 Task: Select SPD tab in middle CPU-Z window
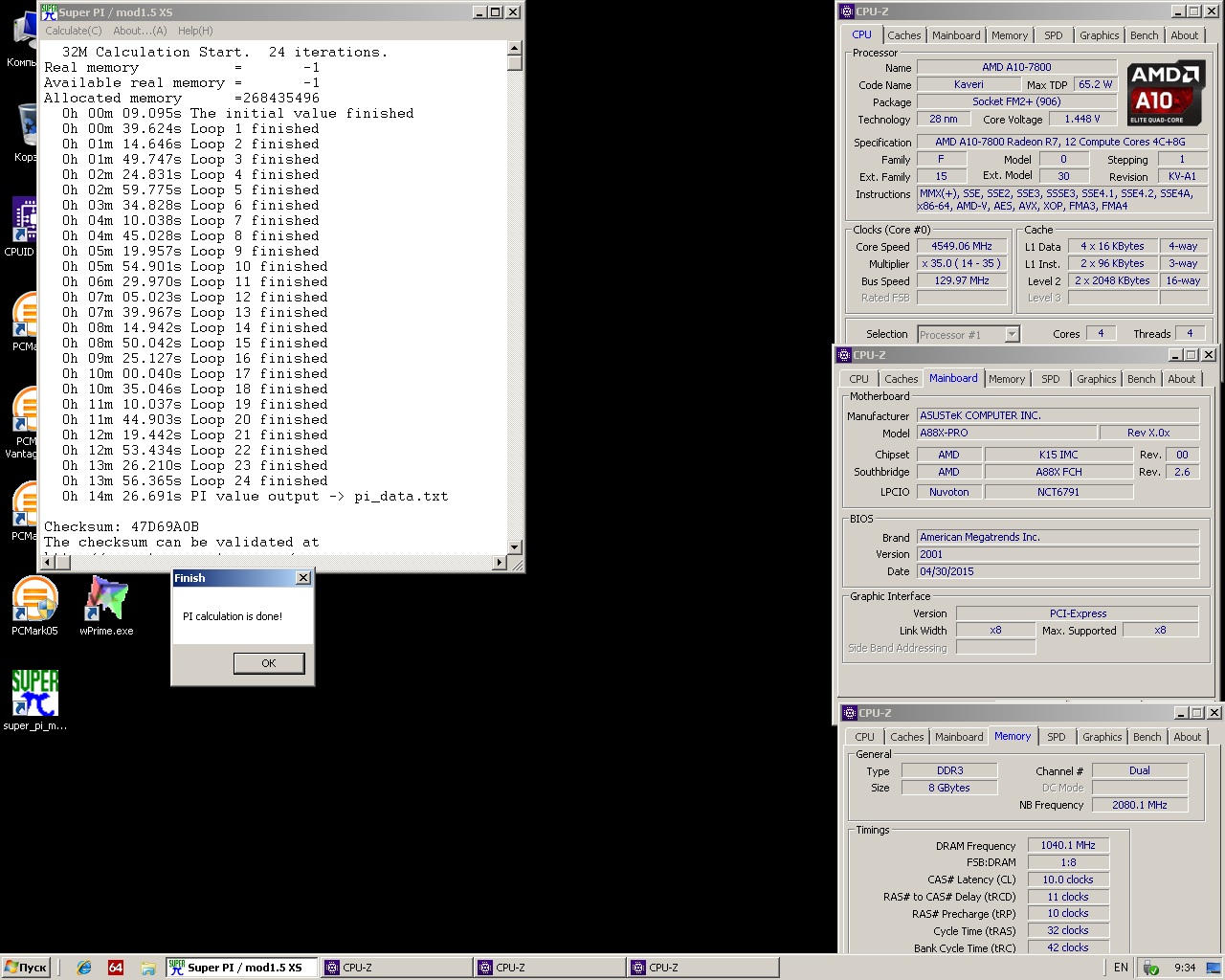tap(1051, 379)
